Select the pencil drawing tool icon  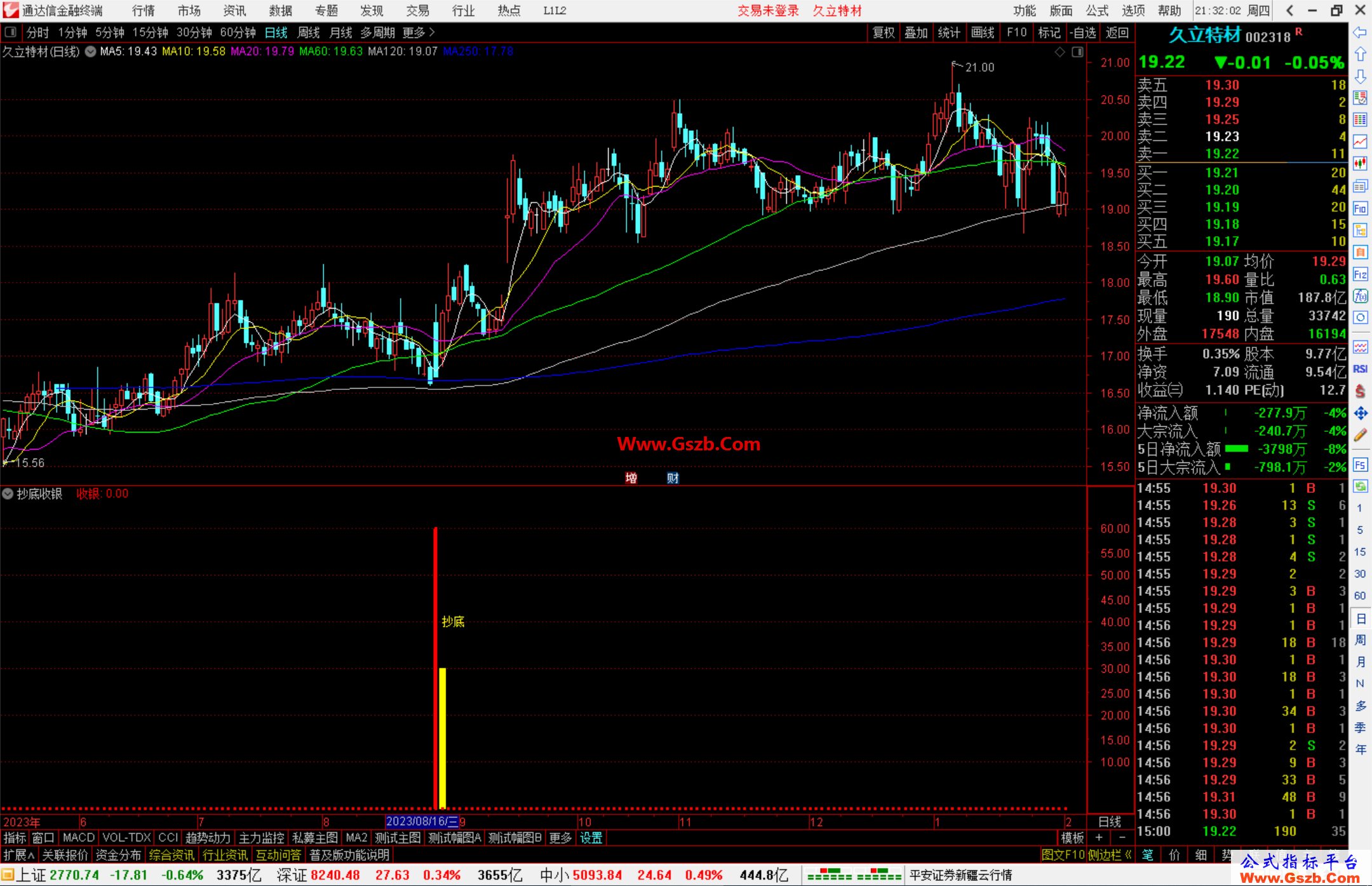[1360, 435]
